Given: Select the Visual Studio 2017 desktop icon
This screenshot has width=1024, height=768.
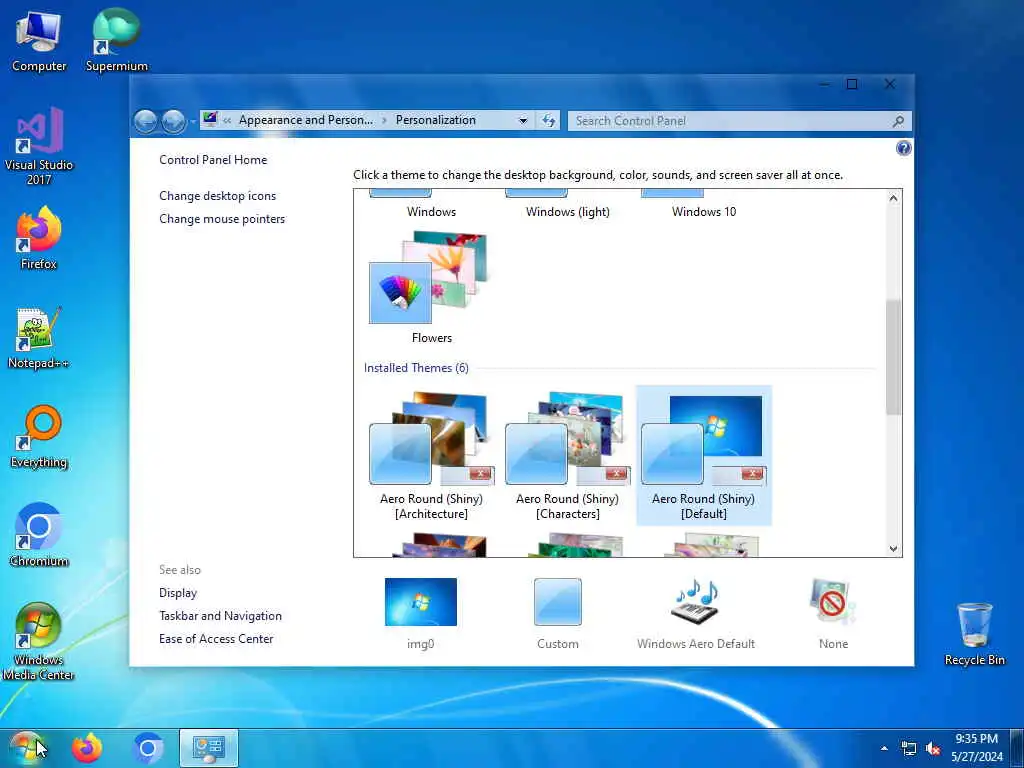Looking at the screenshot, I should [x=39, y=146].
